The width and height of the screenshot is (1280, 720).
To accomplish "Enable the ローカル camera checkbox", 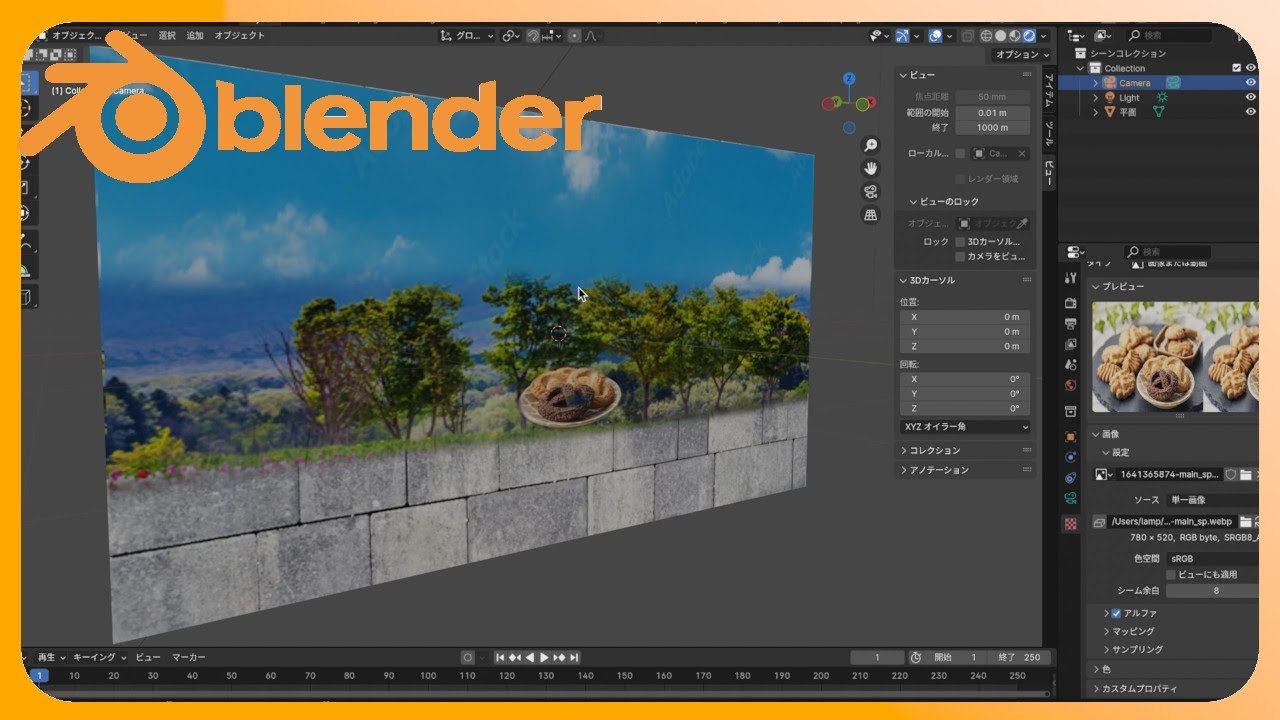I will click(x=960, y=154).
